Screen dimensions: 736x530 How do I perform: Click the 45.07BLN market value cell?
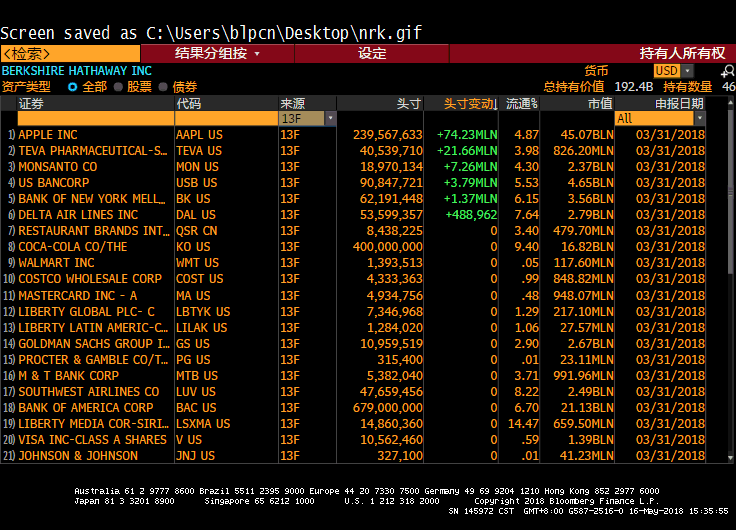coord(587,135)
